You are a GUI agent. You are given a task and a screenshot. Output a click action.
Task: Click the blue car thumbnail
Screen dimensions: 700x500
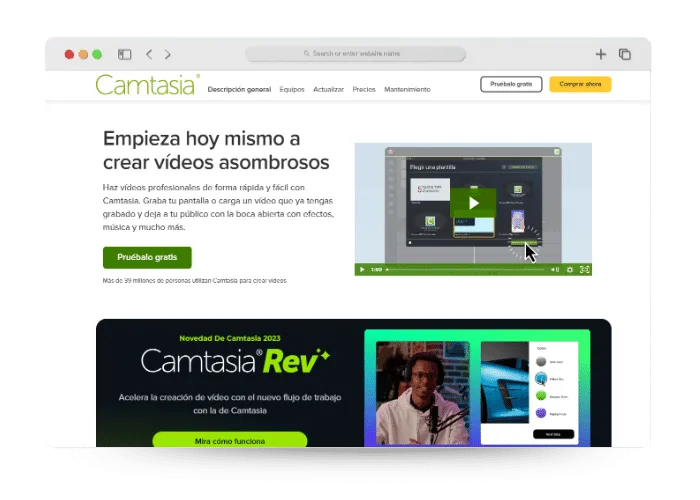[505, 382]
